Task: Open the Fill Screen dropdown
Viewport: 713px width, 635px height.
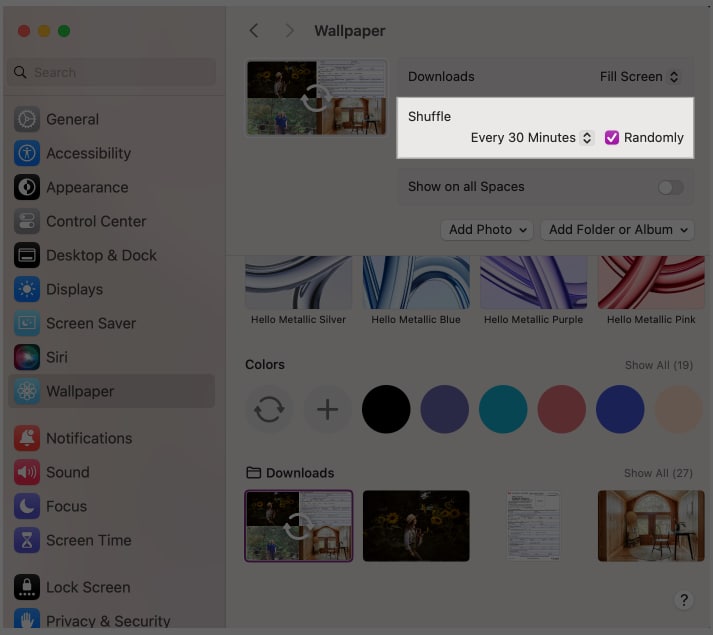Action: click(639, 76)
